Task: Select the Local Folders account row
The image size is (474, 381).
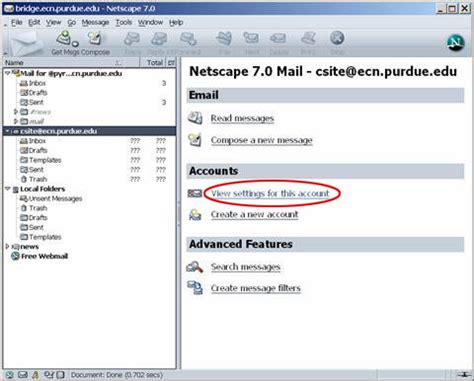Action: [89, 189]
